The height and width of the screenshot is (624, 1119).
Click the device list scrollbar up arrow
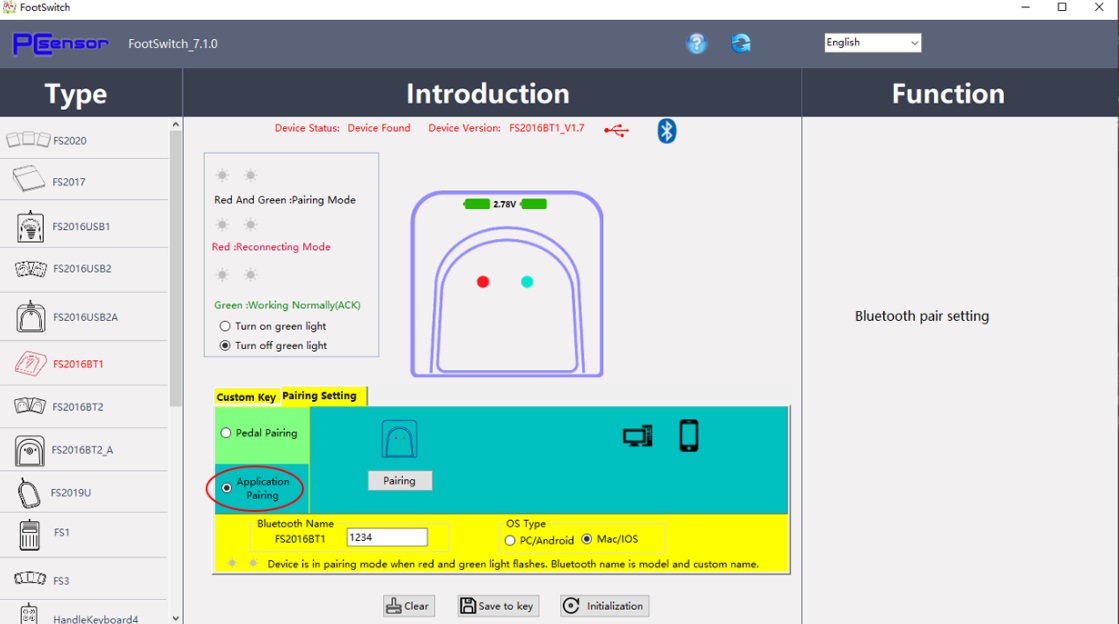click(176, 124)
